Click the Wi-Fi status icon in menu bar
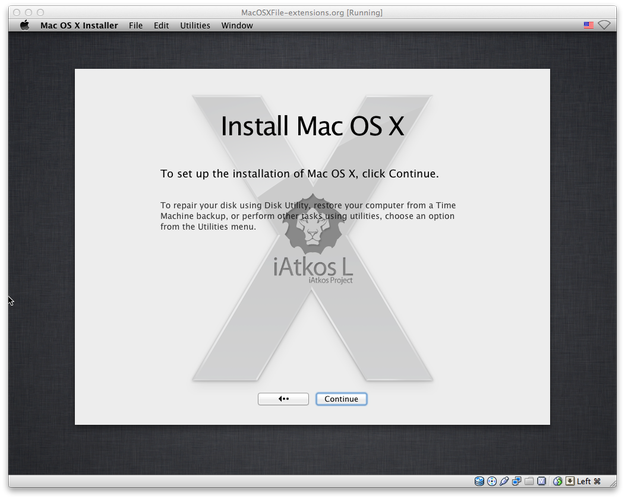 (x=604, y=25)
